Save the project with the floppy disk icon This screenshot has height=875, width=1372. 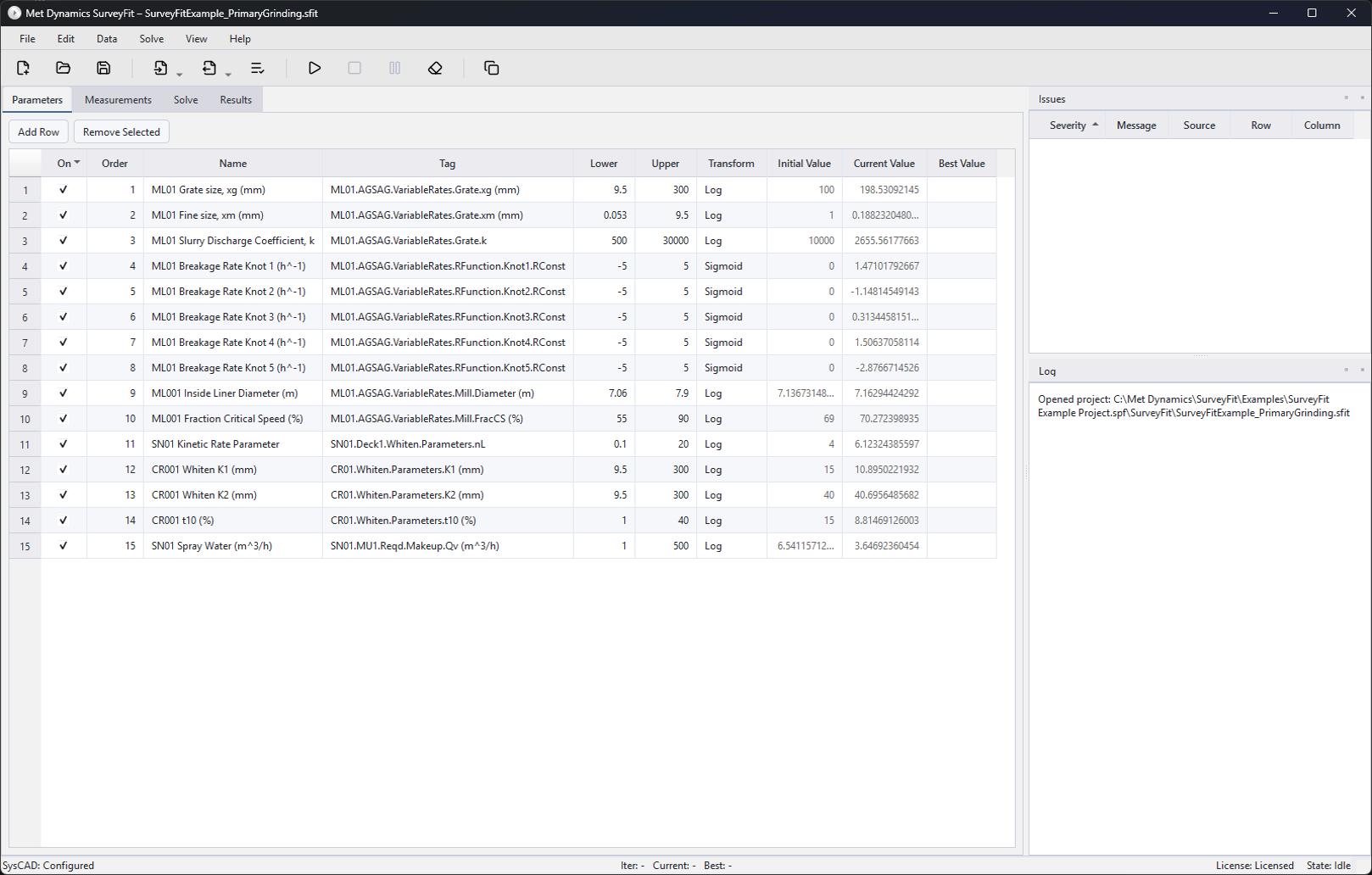(x=103, y=68)
